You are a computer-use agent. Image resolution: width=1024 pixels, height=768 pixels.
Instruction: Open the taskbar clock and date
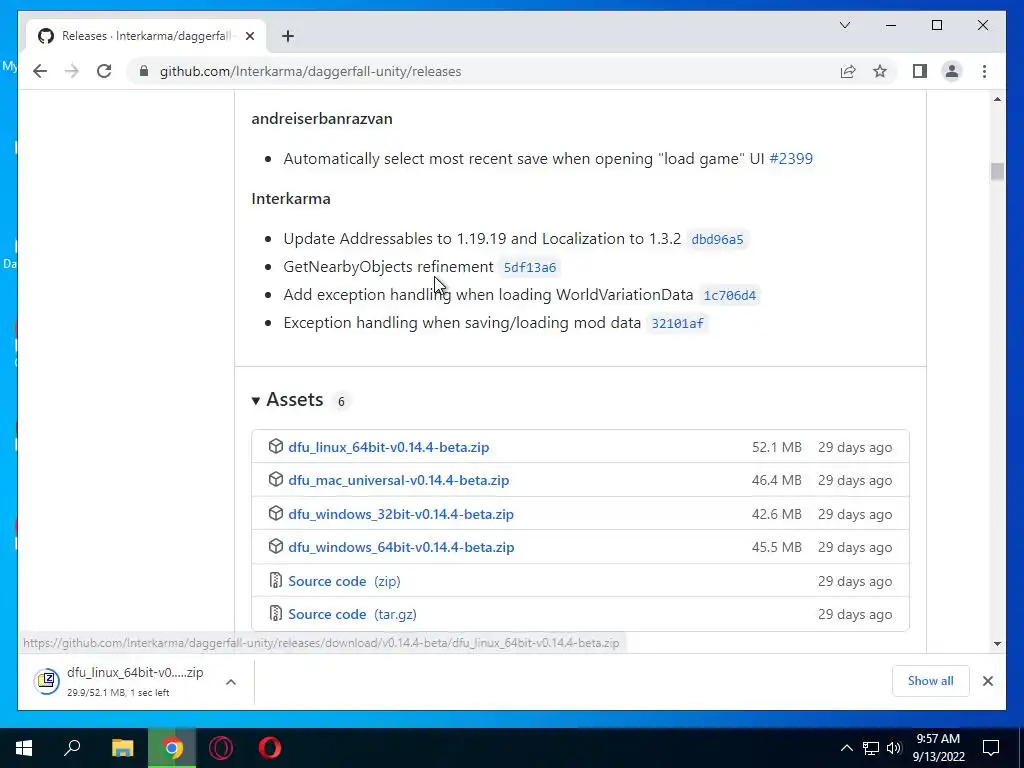(x=938, y=748)
